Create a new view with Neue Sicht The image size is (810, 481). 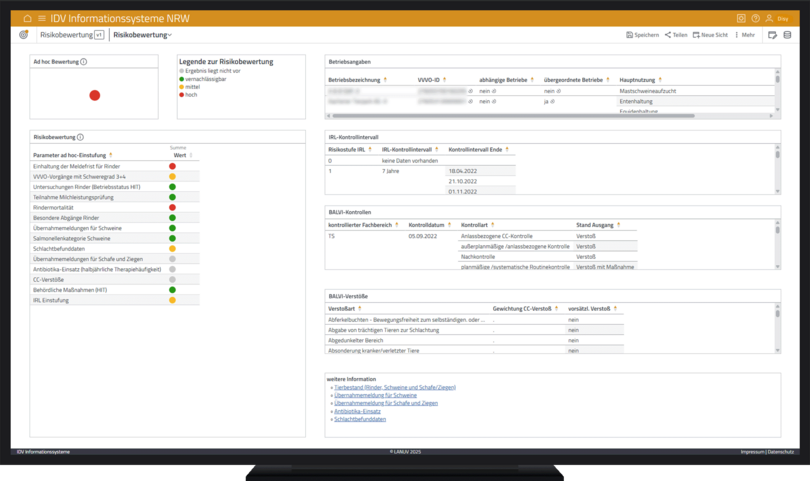(x=710, y=35)
